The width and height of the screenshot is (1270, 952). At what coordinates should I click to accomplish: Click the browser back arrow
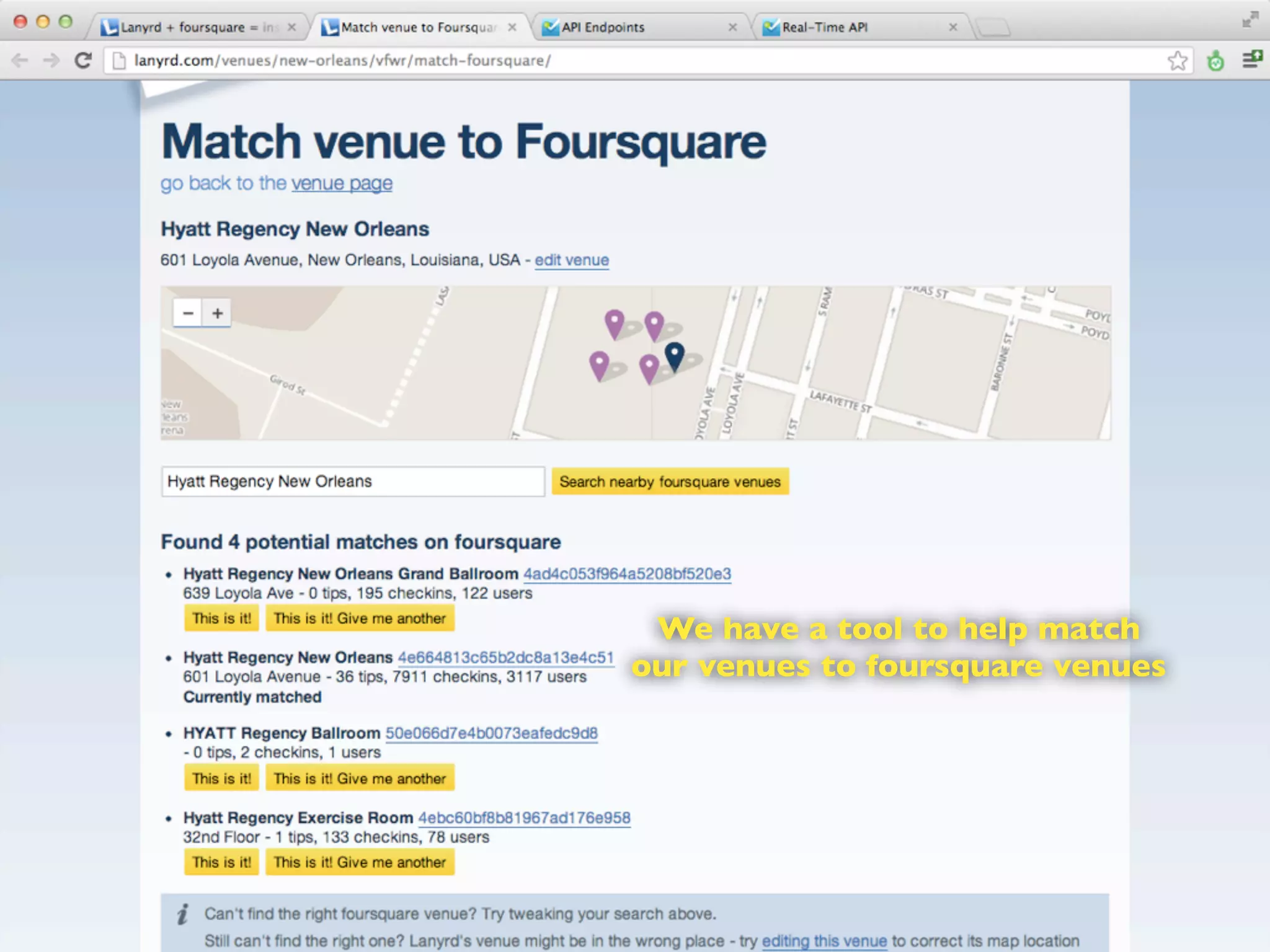point(20,60)
